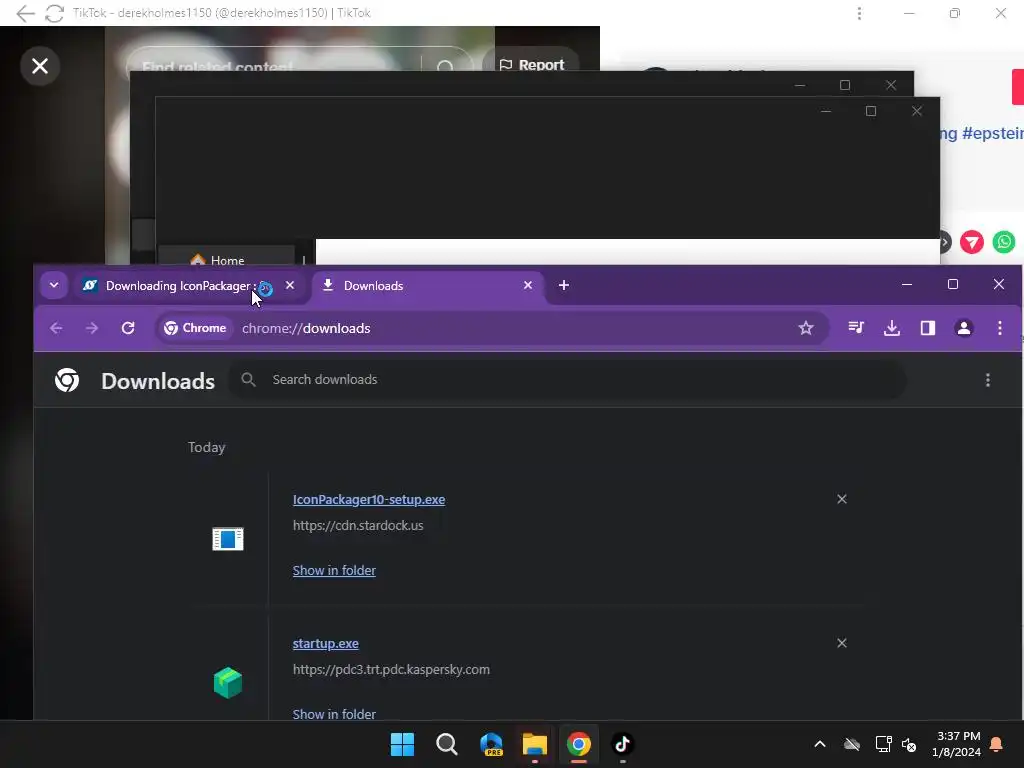The image size is (1024, 768).
Task: Click Report in TikTok video
Action: coord(532,65)
